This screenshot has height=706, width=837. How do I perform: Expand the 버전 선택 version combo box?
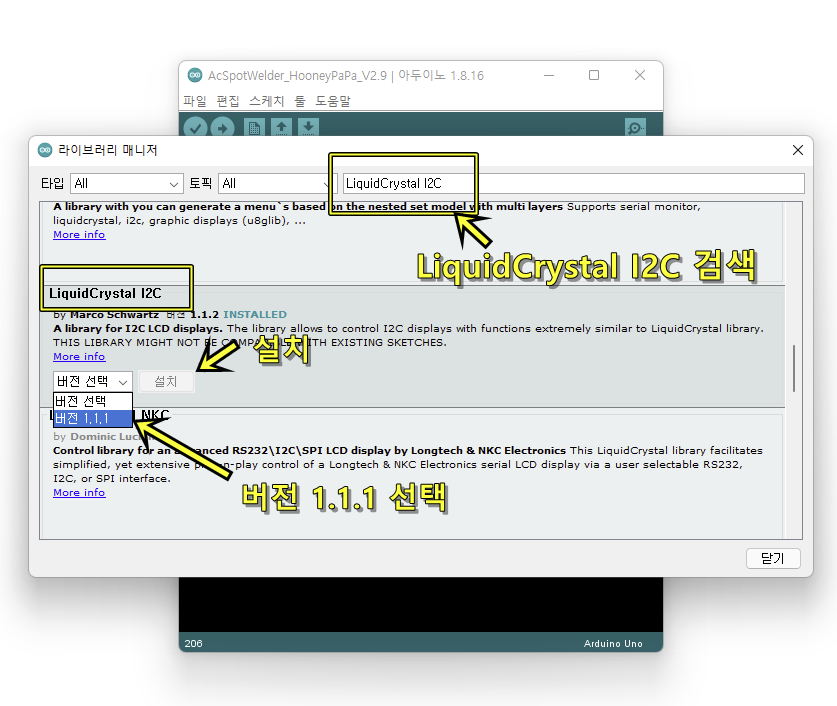coord(93,382)
